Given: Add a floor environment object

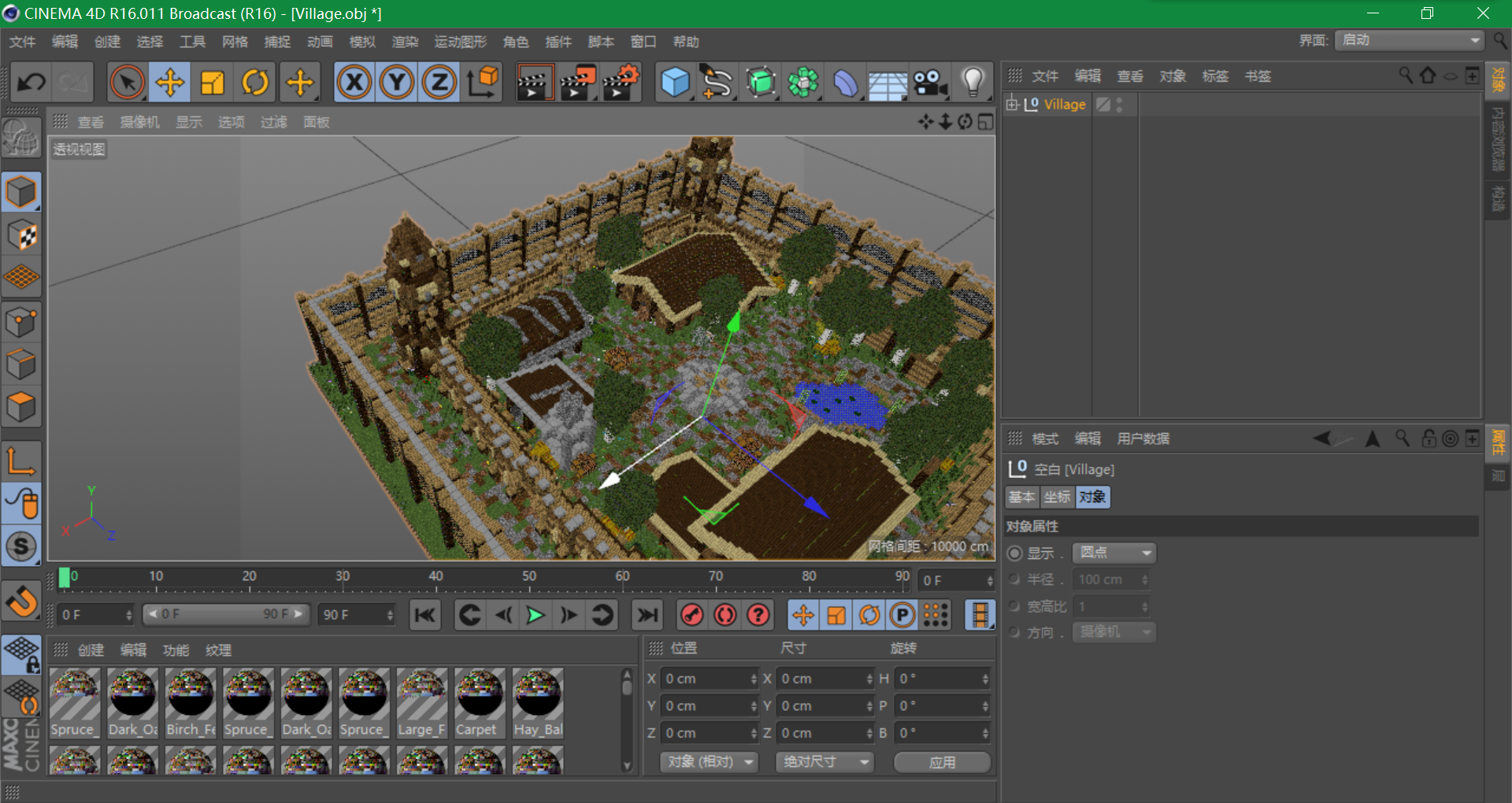Looking at the screenshot, I should tap(888, 82).
